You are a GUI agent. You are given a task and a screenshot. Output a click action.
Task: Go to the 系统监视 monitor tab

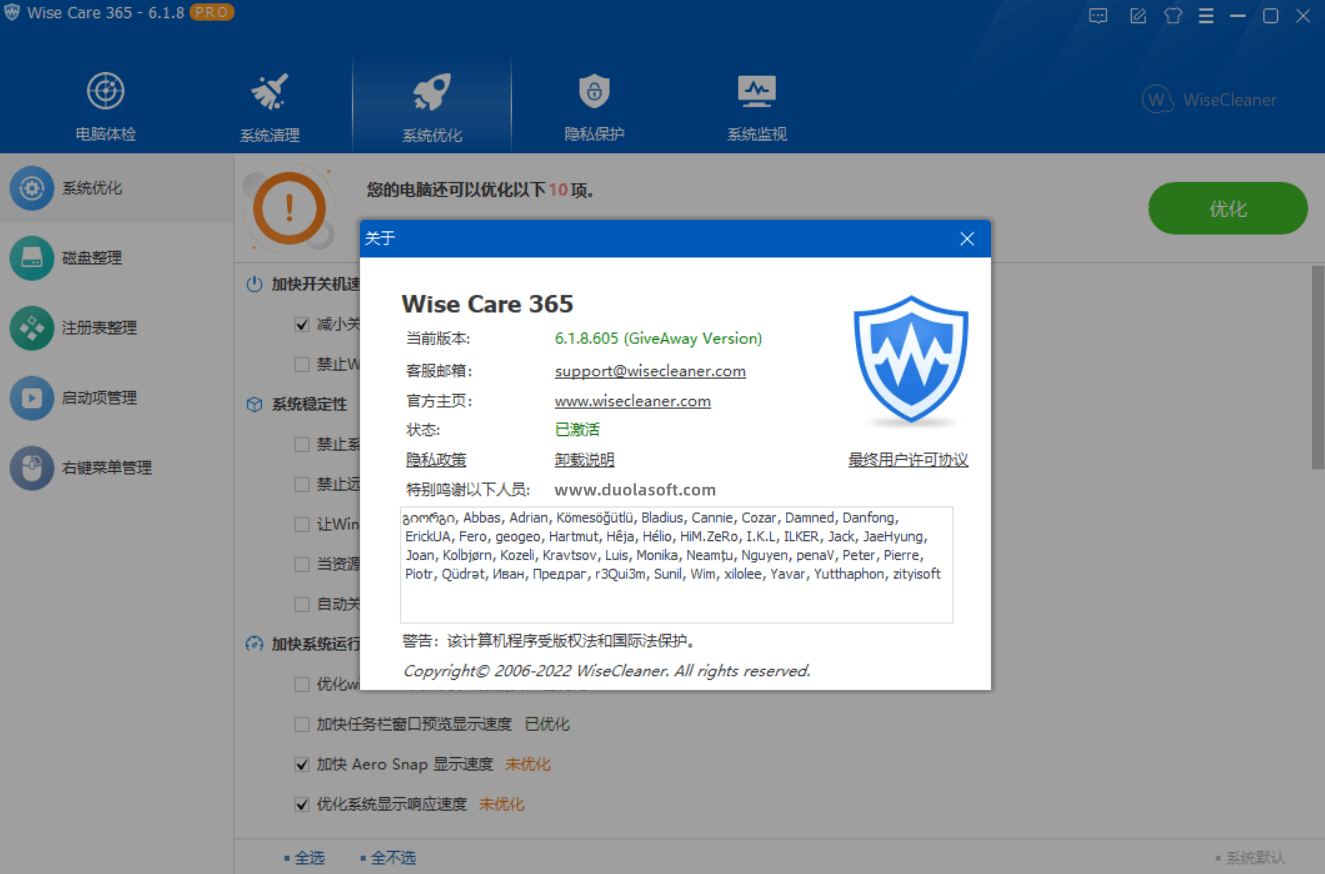(x=757, y=106)
